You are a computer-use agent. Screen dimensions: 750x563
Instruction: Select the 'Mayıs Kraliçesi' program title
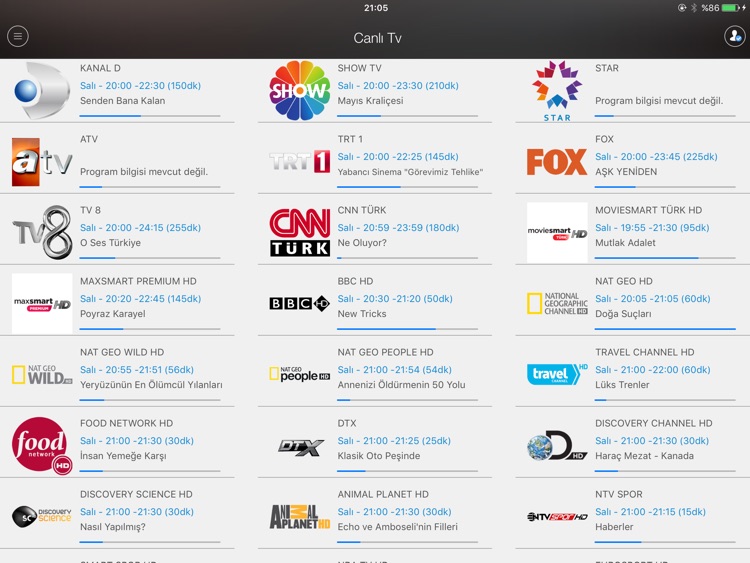coord(370,100)
